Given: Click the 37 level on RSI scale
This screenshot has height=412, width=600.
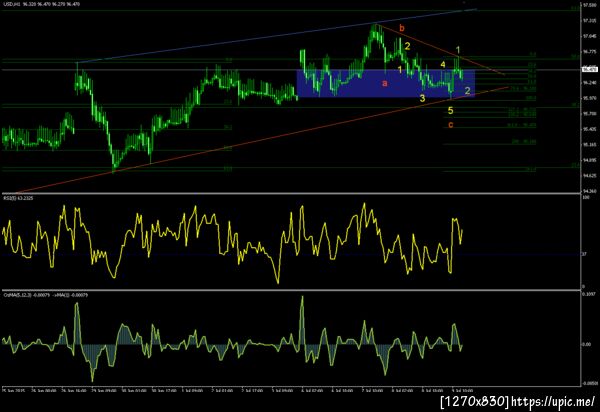Looking at the screenshot, I should coord(584,254).
